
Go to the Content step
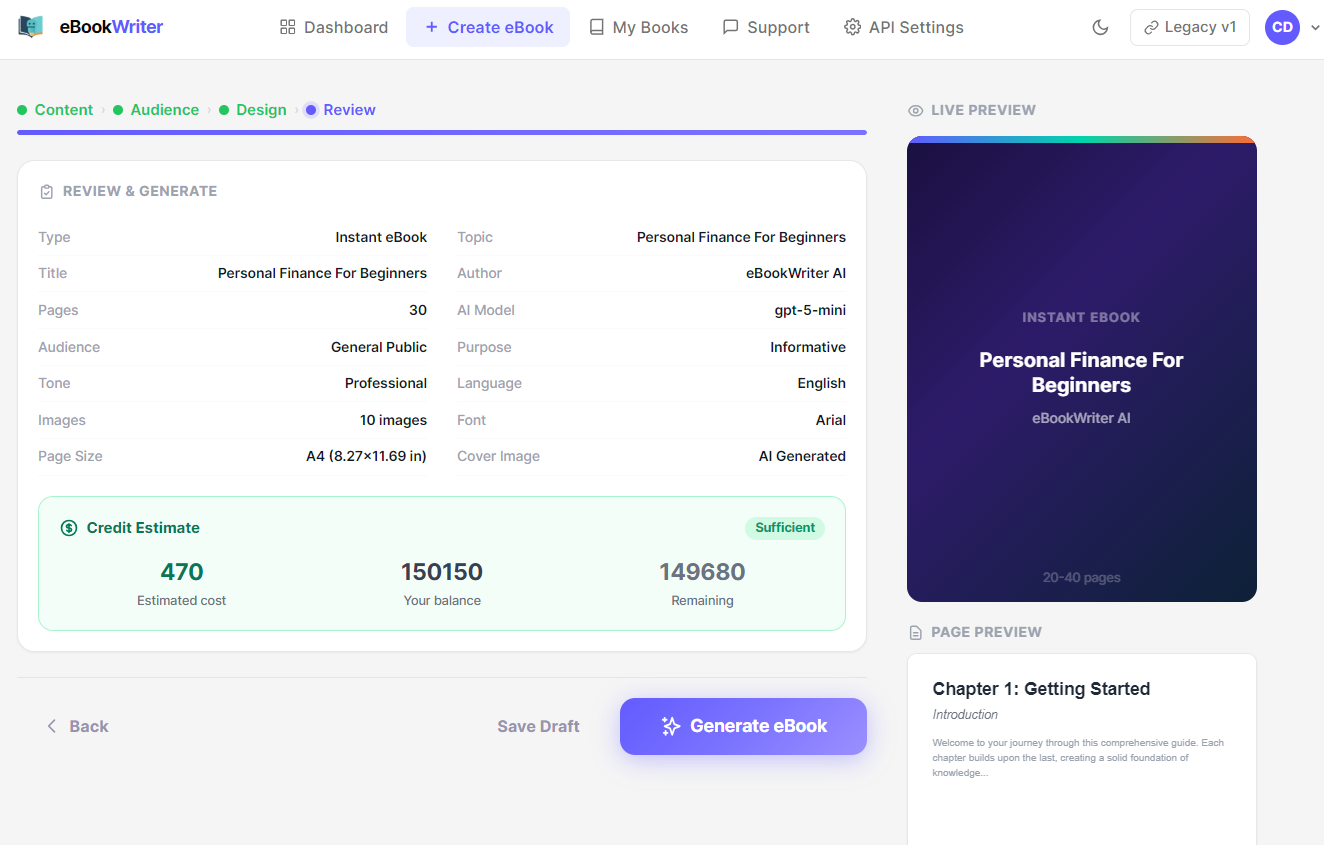point(55,110)
